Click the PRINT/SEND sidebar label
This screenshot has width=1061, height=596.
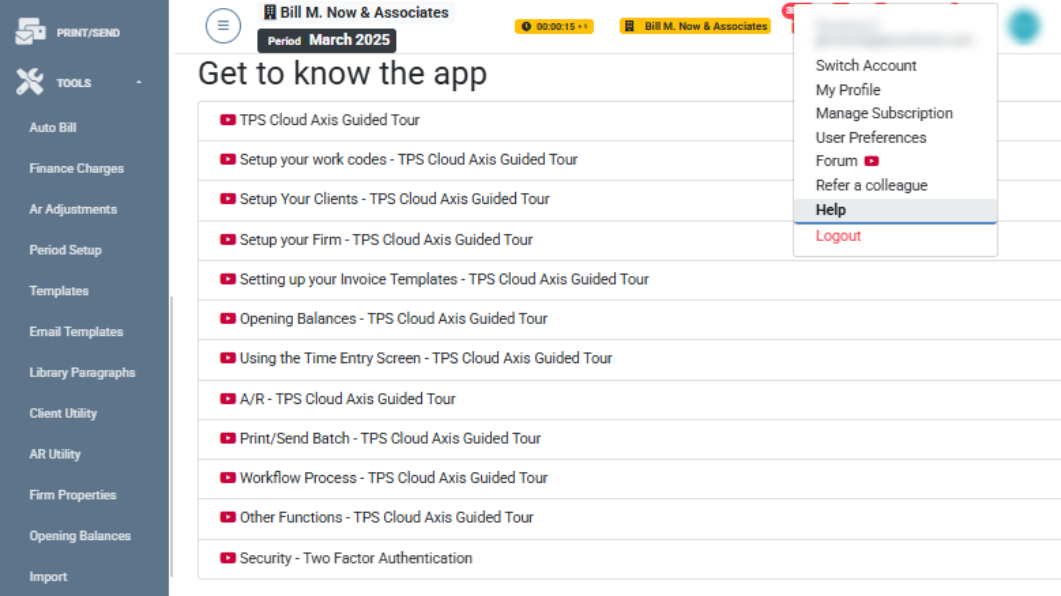(88, 32)
